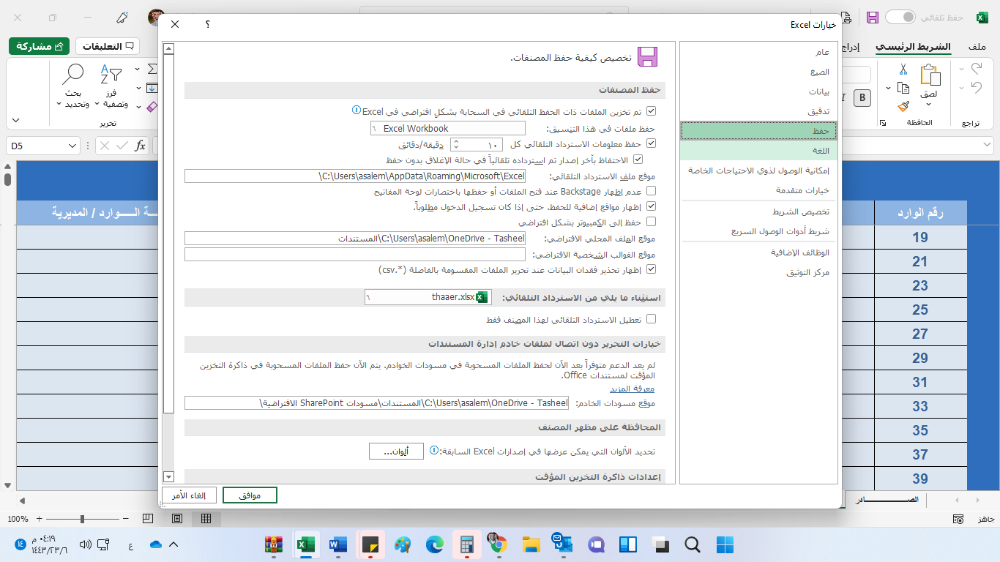The width and height of the screenshot is (1000, 562).
Task: Expand the Name Box D5 dropdown
Action: (72, 146)
